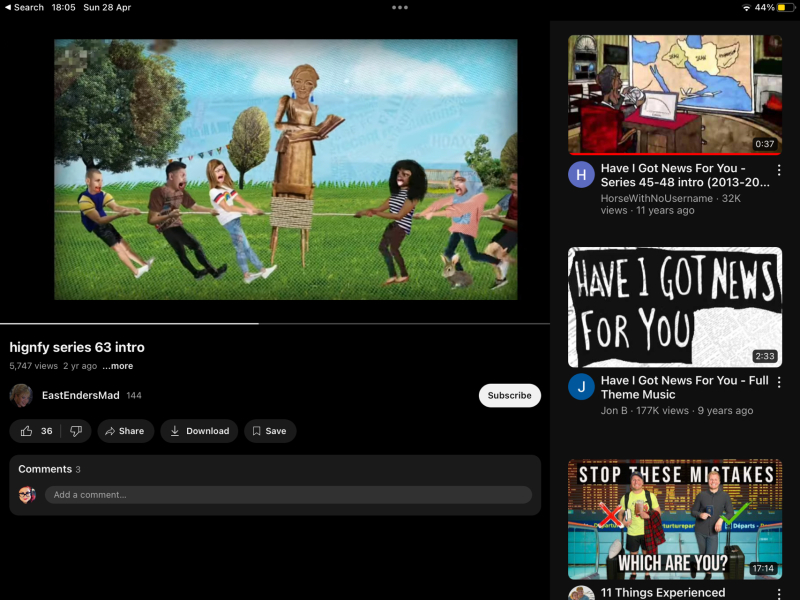Expand video description with ...more

point(118,366)
